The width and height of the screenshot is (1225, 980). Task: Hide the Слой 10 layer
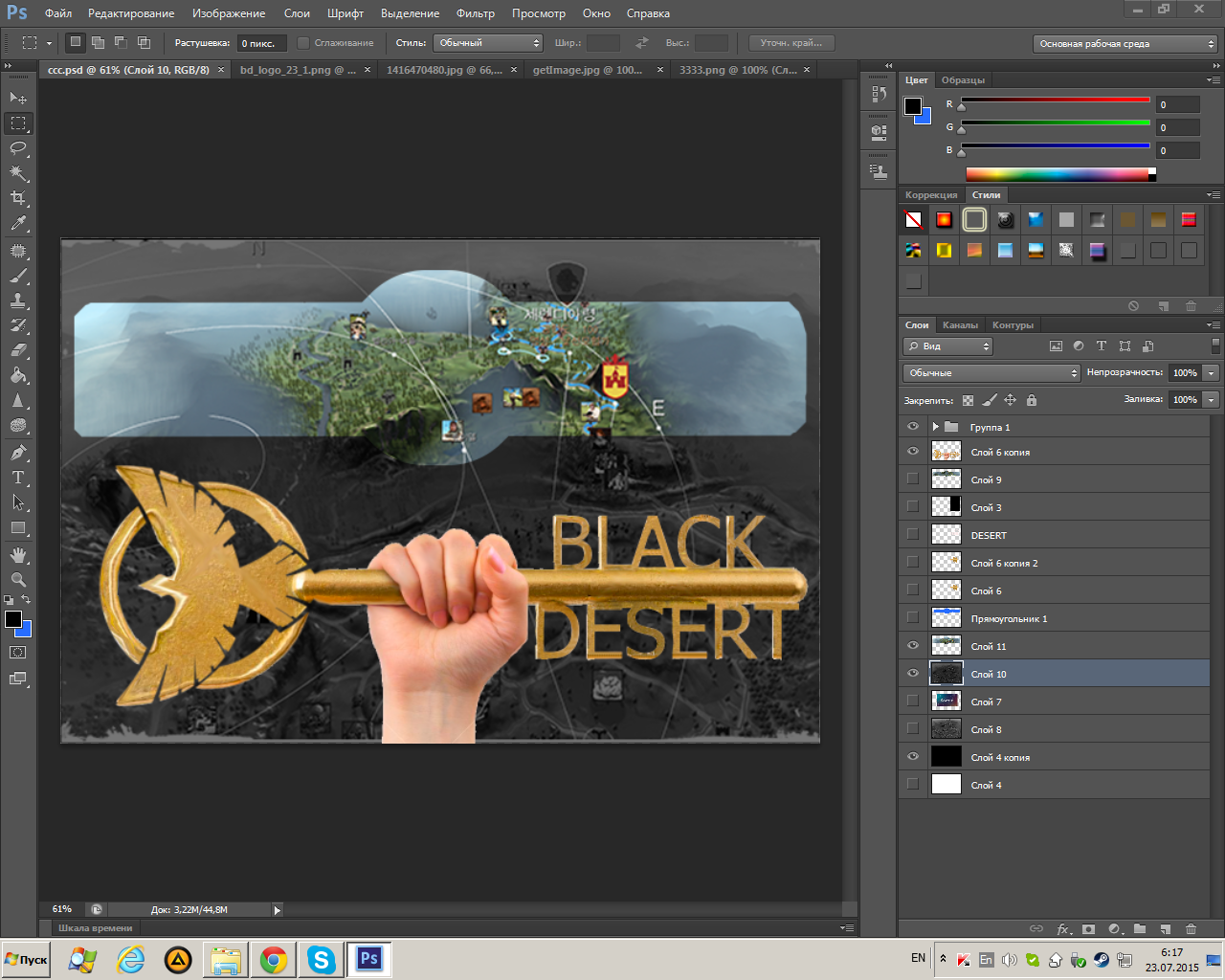pos(912,674)
